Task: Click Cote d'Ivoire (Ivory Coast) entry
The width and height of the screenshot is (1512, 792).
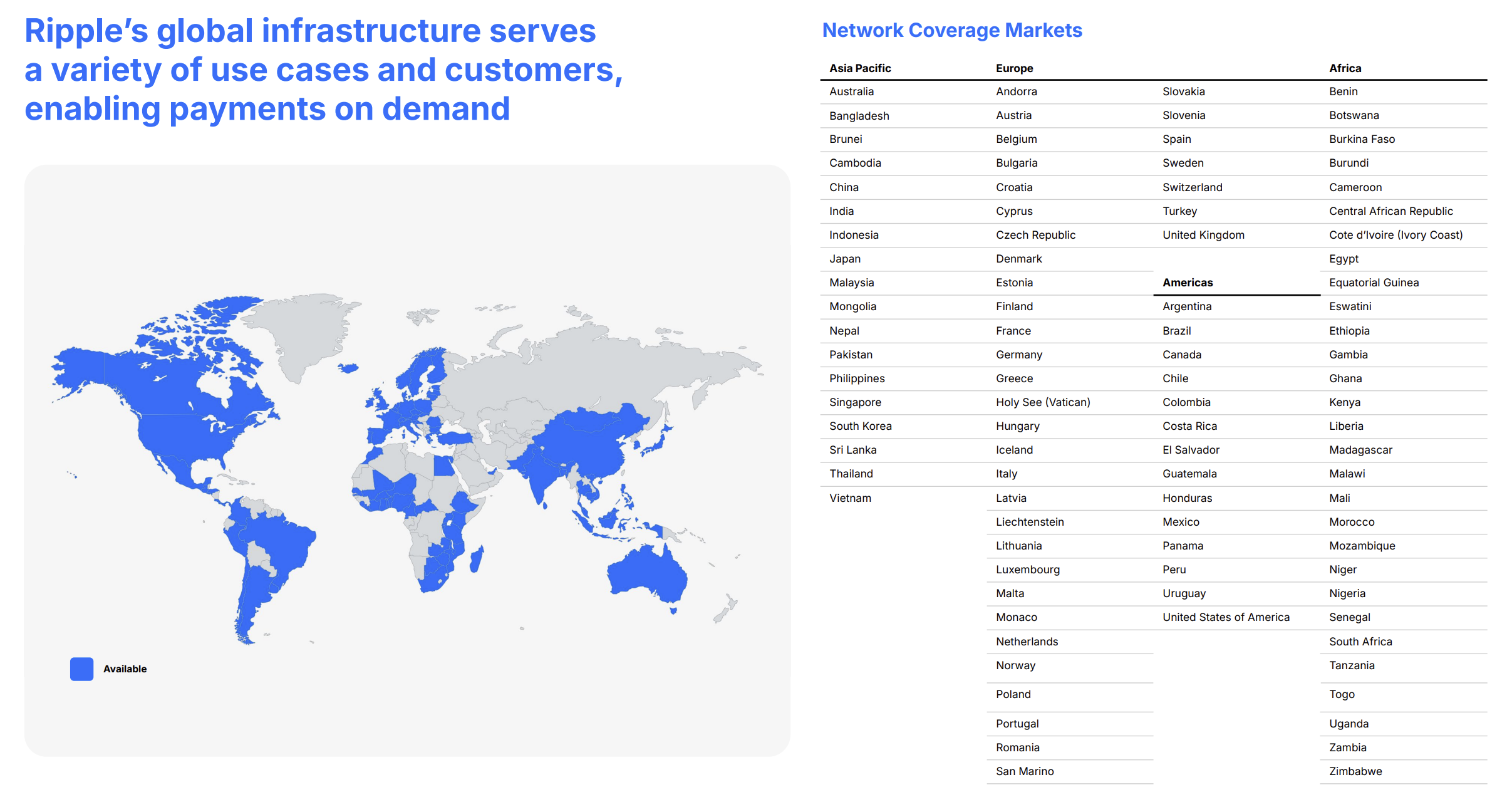Action: [x=1395, y=235]
